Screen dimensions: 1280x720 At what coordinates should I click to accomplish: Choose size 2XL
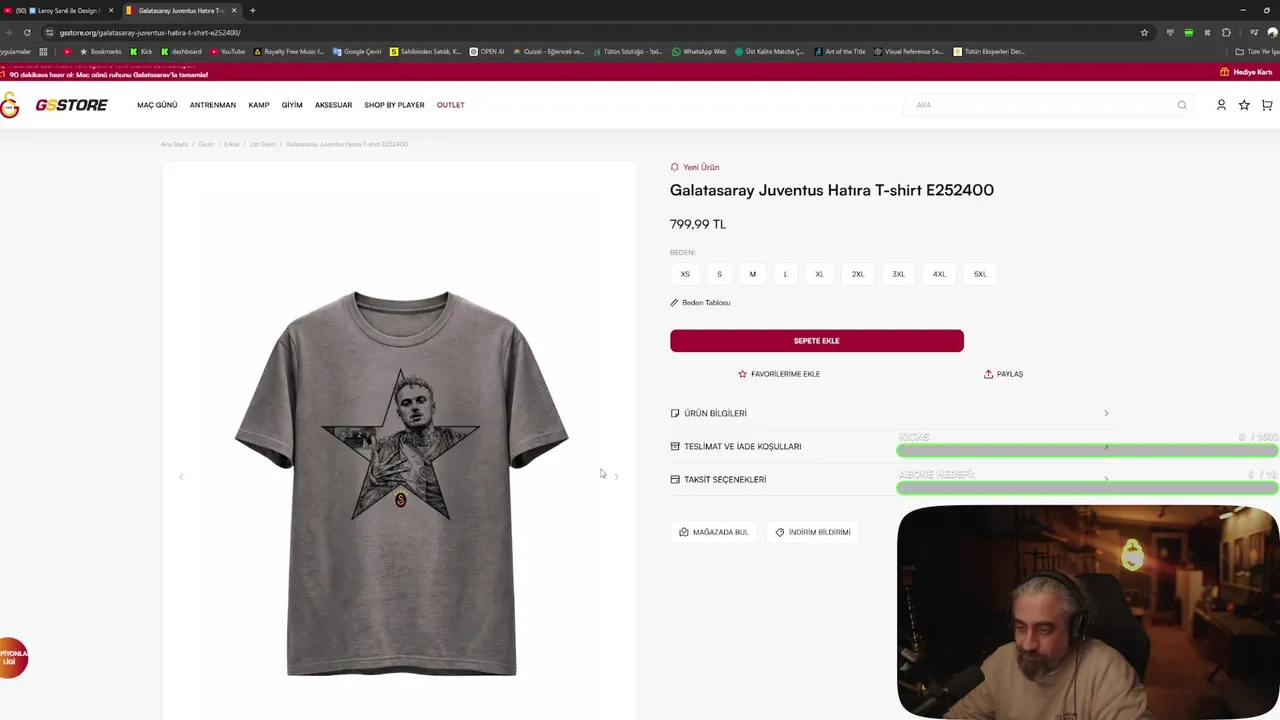pos(858,274)
